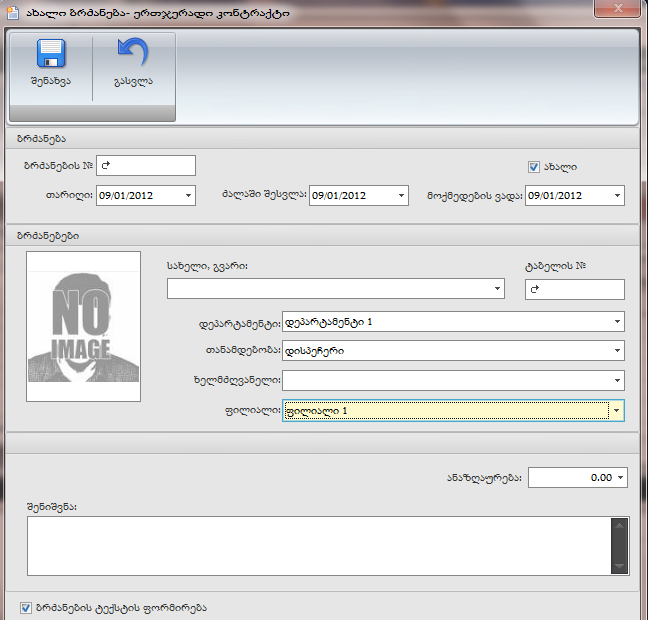
Task: Toggle the ახალი checkbox
Action: click(x=534, y=167)
